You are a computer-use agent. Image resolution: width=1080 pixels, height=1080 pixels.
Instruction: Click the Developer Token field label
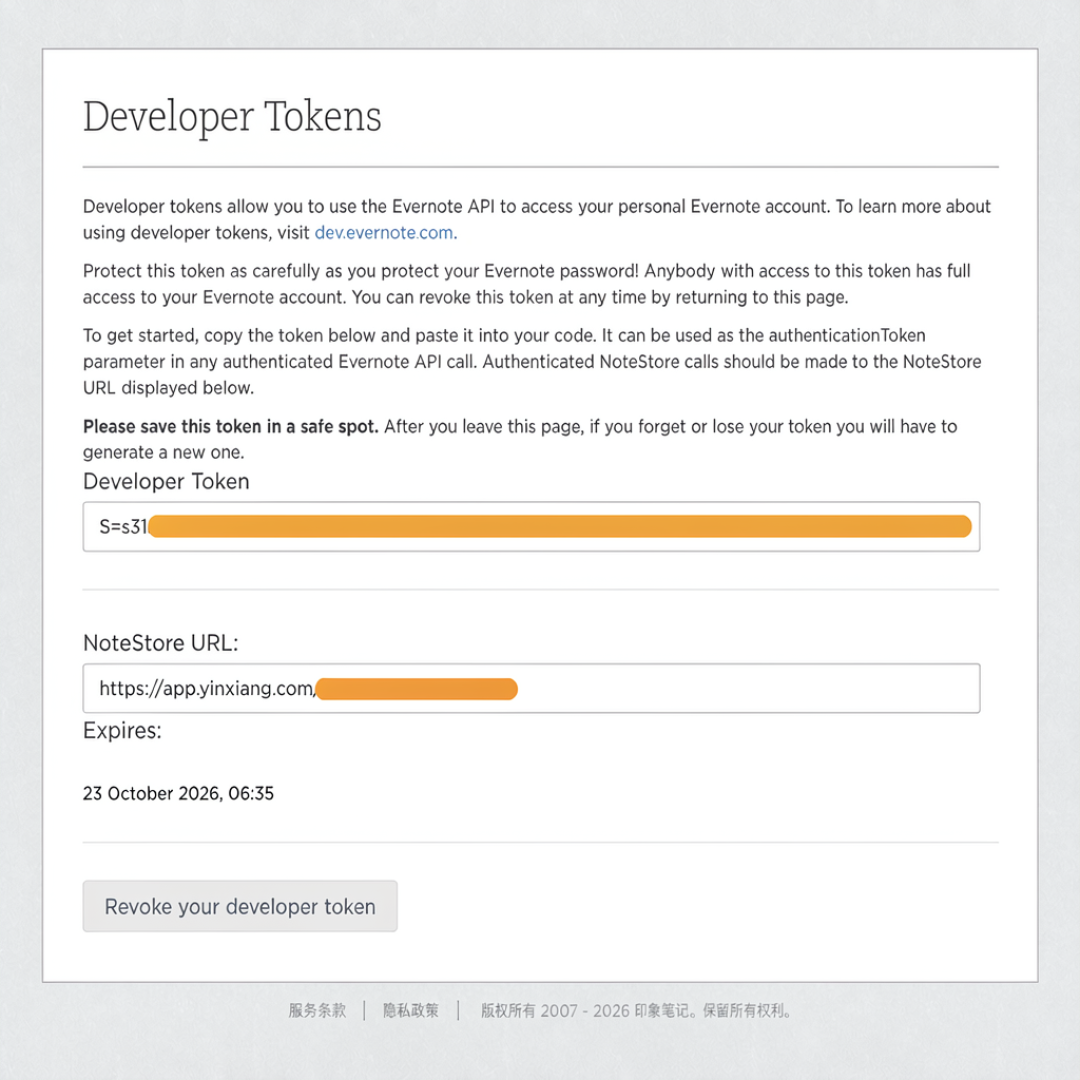(166, 481)
